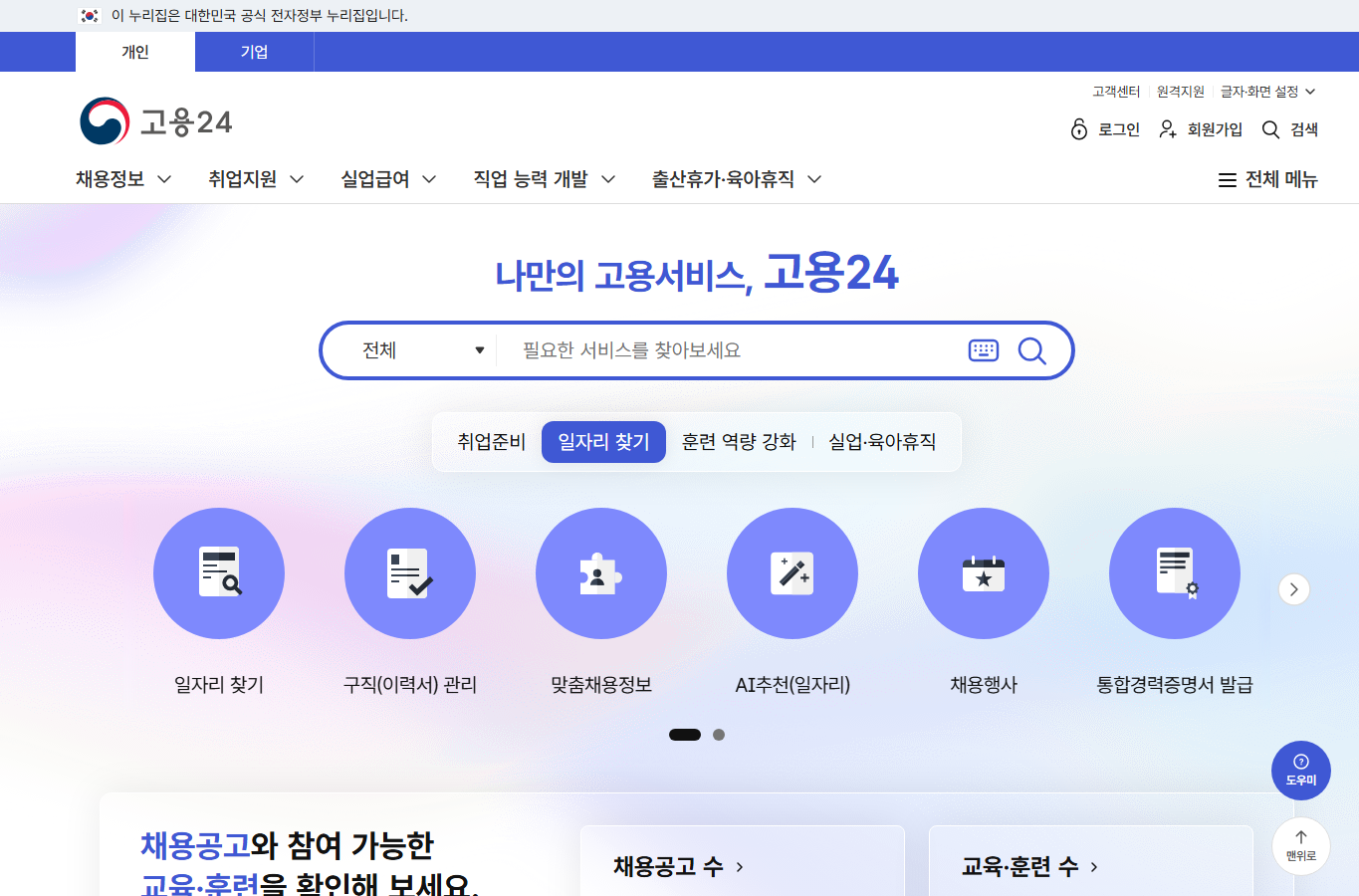
Task: Expand the 직업 능력 개발 menu
Action: (545, 179)
